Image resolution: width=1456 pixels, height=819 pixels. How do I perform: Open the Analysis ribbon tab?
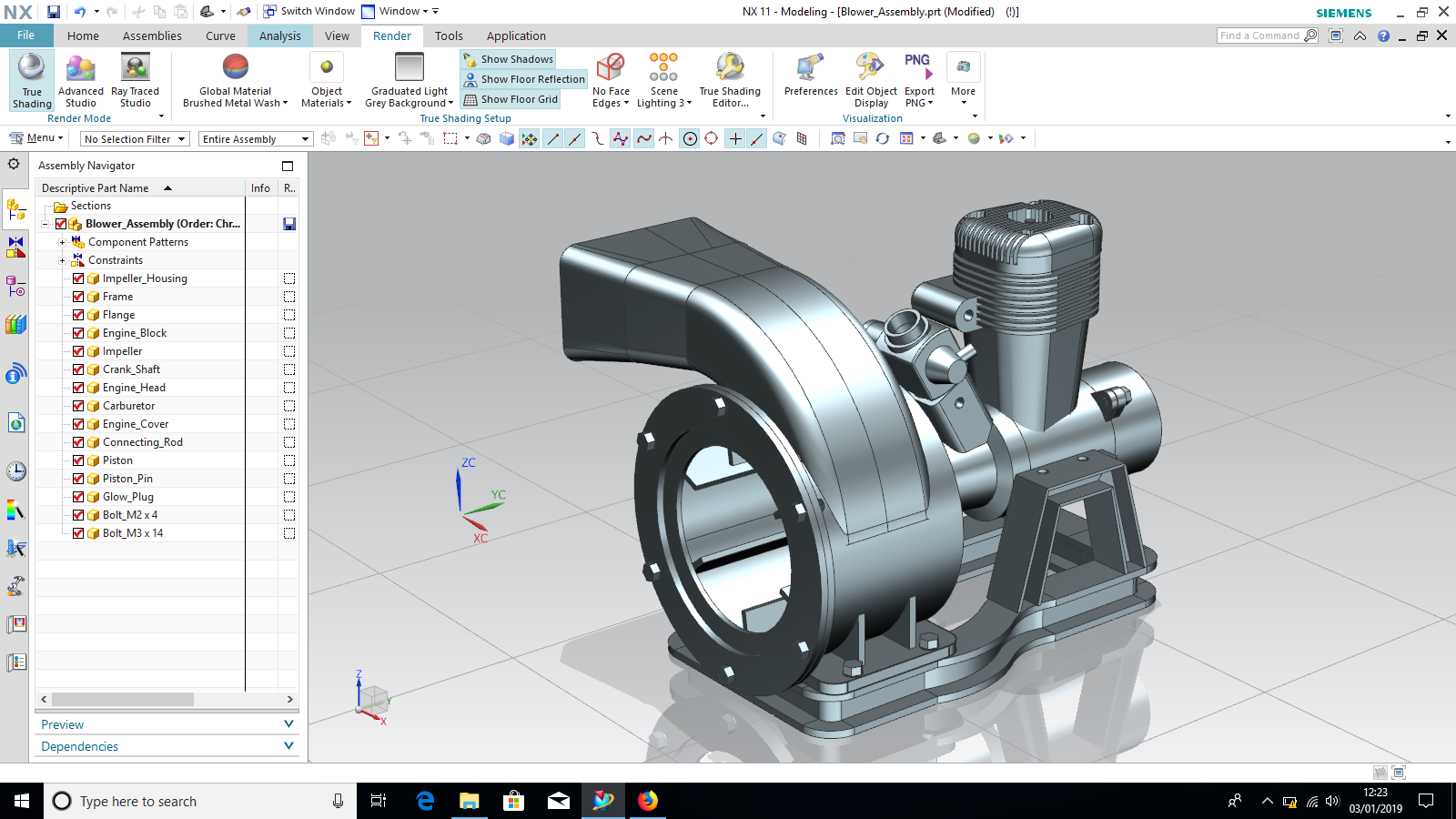click(x=279, y=36)
